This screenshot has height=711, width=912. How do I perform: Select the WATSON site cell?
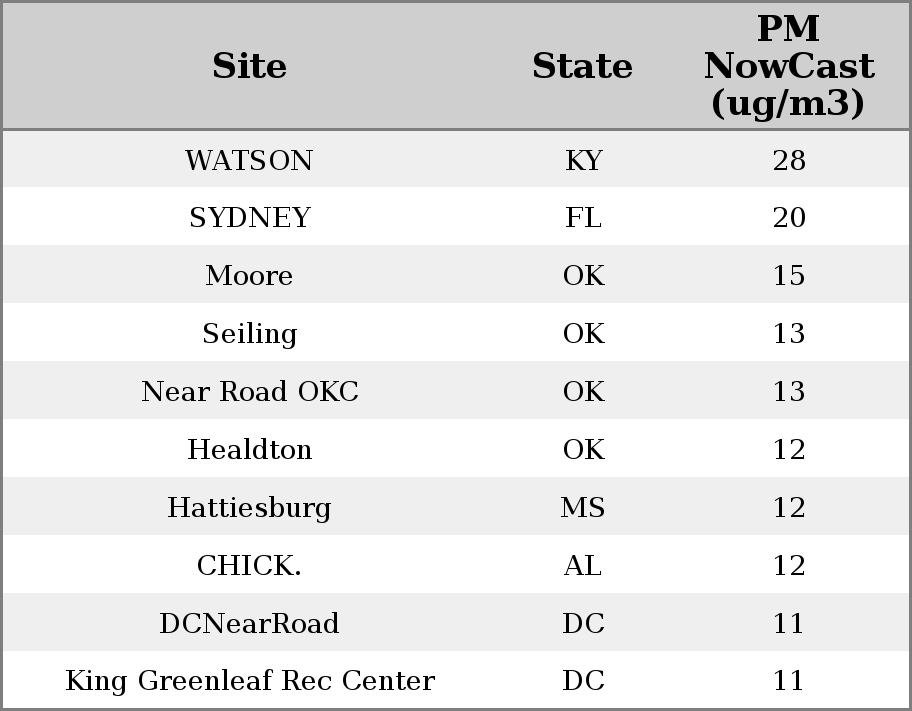249,160
